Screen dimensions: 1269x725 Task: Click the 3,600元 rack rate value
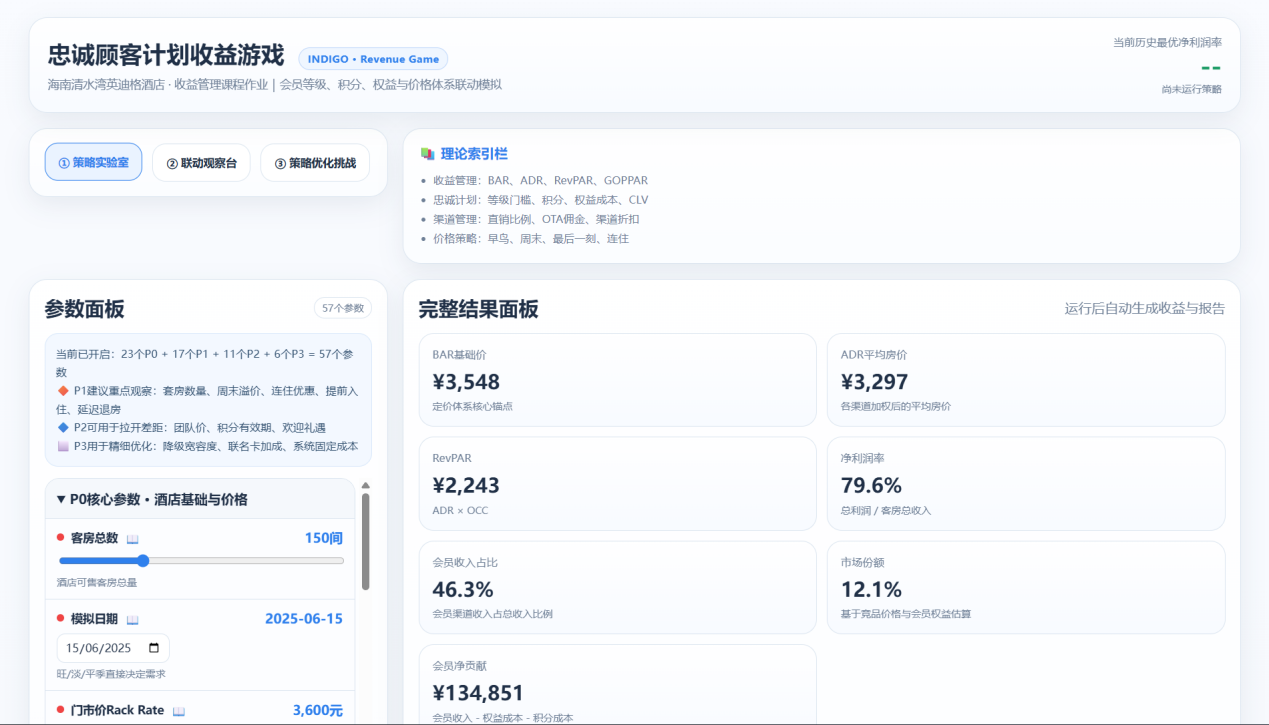(318, 710)
